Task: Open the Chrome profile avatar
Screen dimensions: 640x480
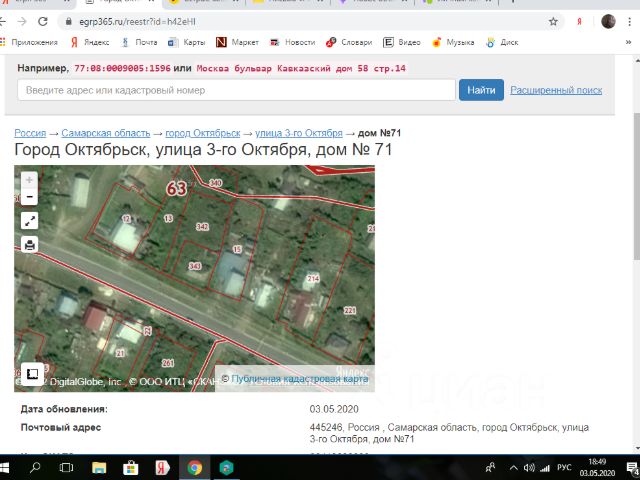Action: coord(608,21)
